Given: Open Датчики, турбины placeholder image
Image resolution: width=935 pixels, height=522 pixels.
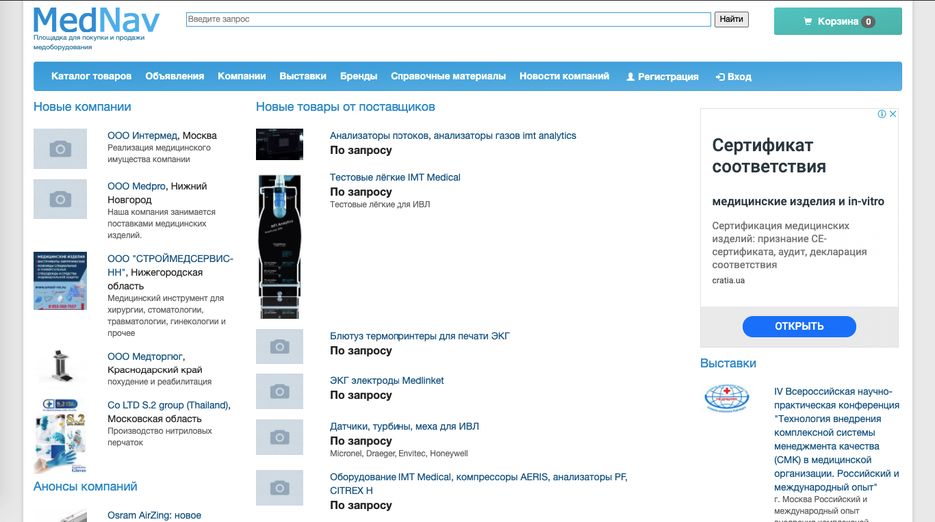Looking at the screenshot, I should tap(280, 437).
